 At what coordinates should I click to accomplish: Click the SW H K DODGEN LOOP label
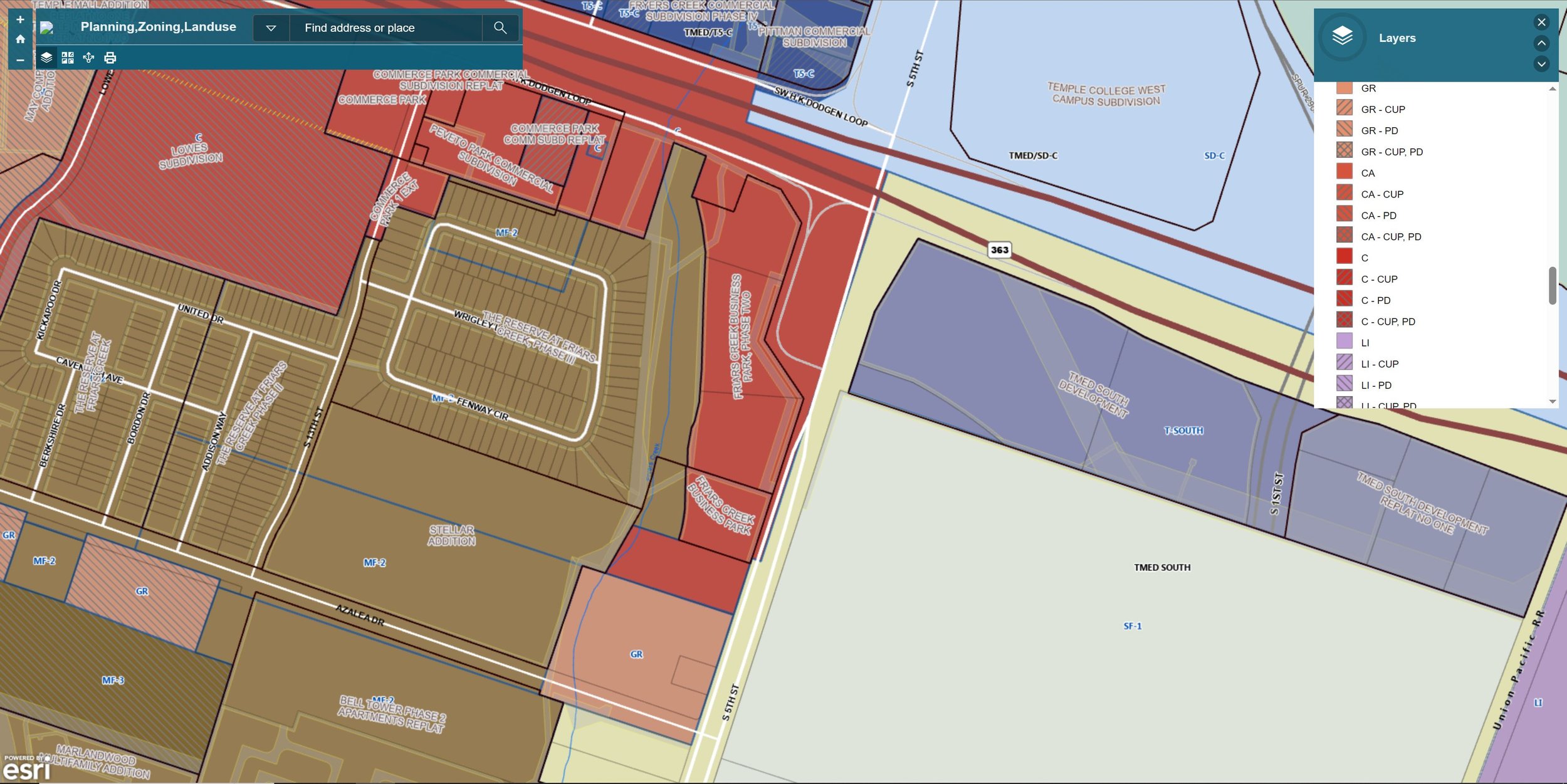821,107
